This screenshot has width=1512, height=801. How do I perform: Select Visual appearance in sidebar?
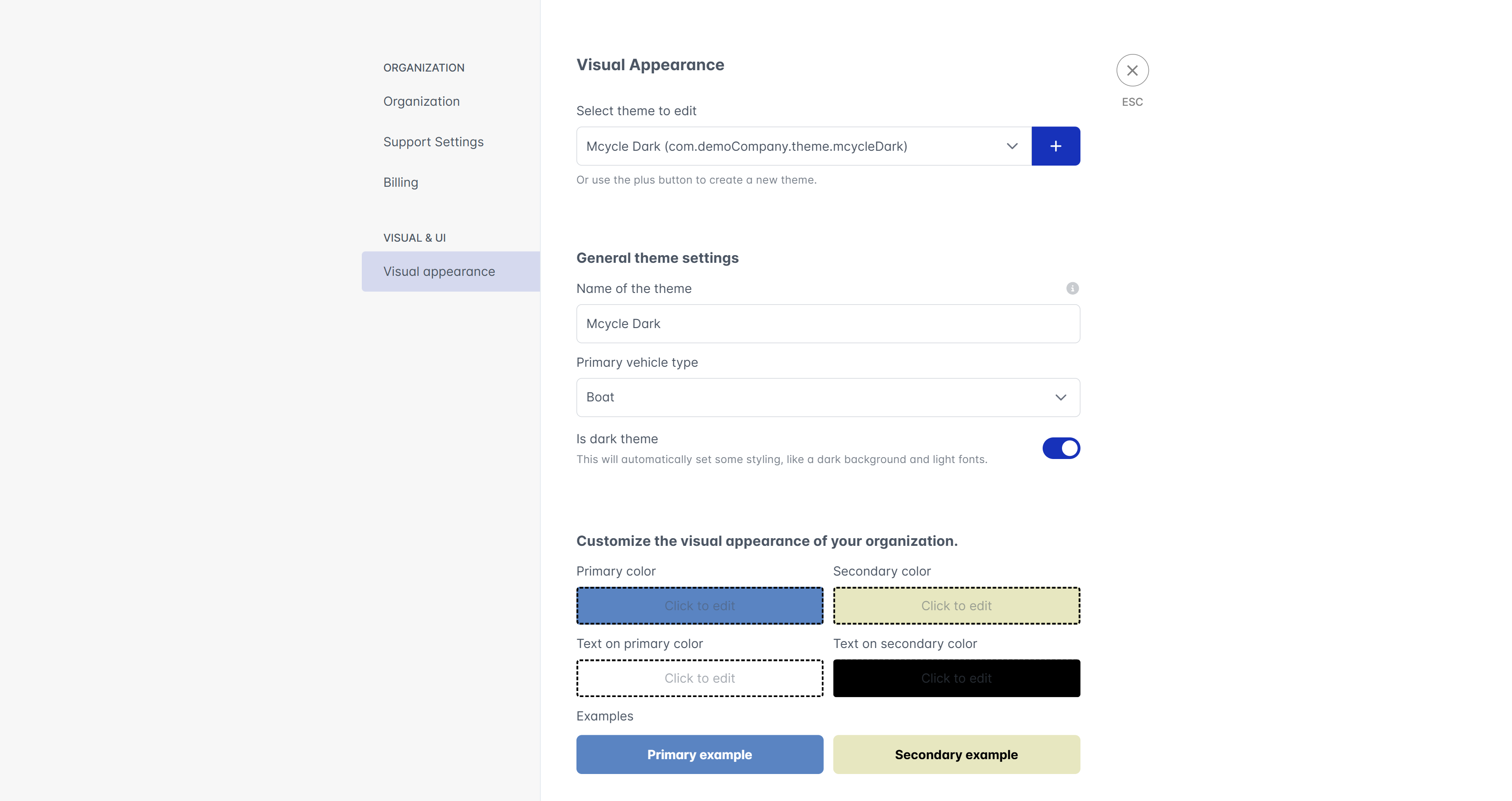point(438,272)
